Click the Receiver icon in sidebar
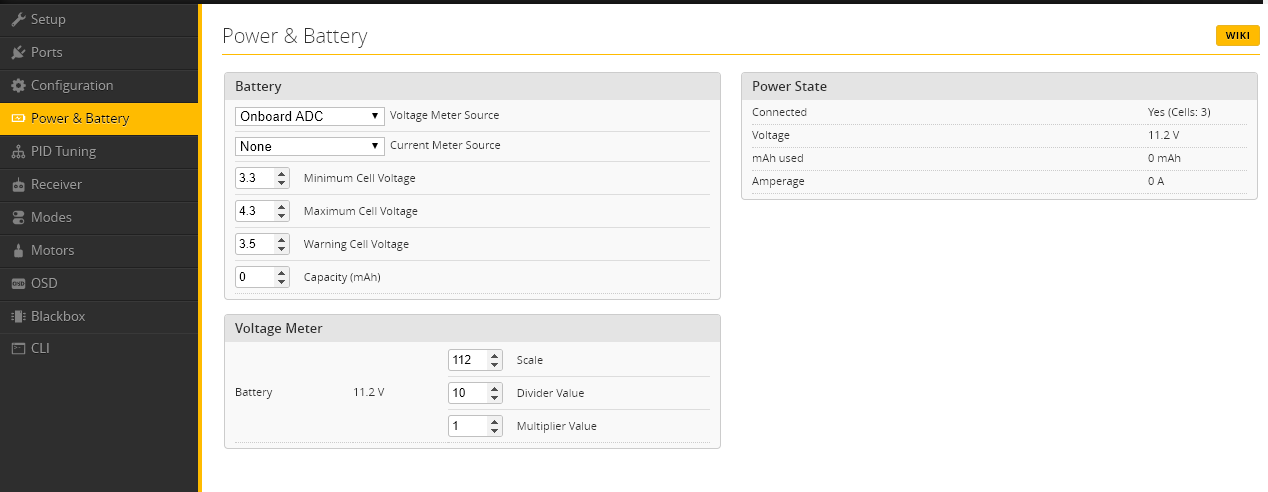Viewport: 1268px width, 492px height. click(x=18, y=184)
